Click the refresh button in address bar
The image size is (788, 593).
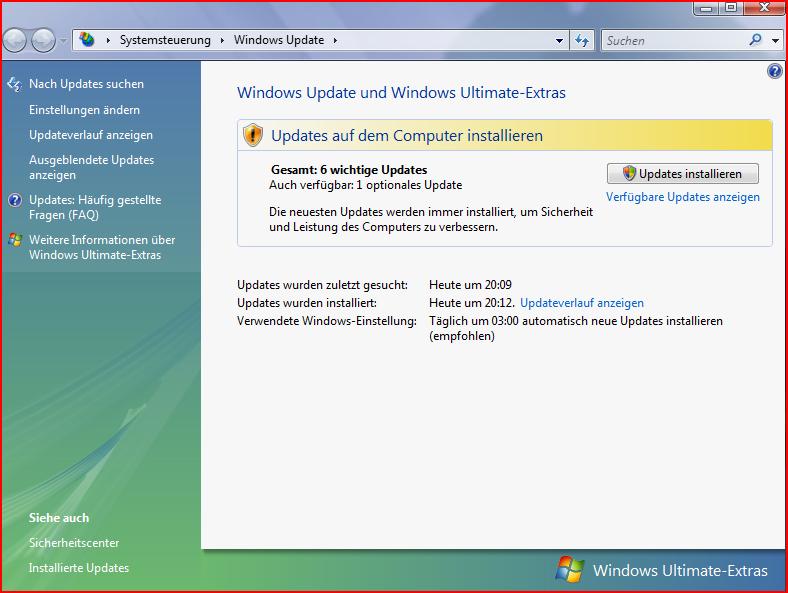tap(581, 40)
